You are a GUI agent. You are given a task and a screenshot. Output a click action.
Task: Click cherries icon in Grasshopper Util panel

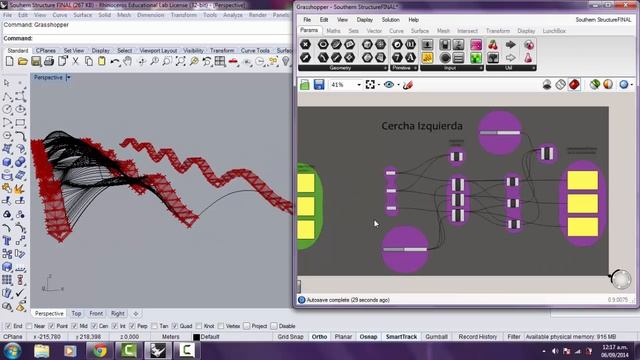point(493,45)
